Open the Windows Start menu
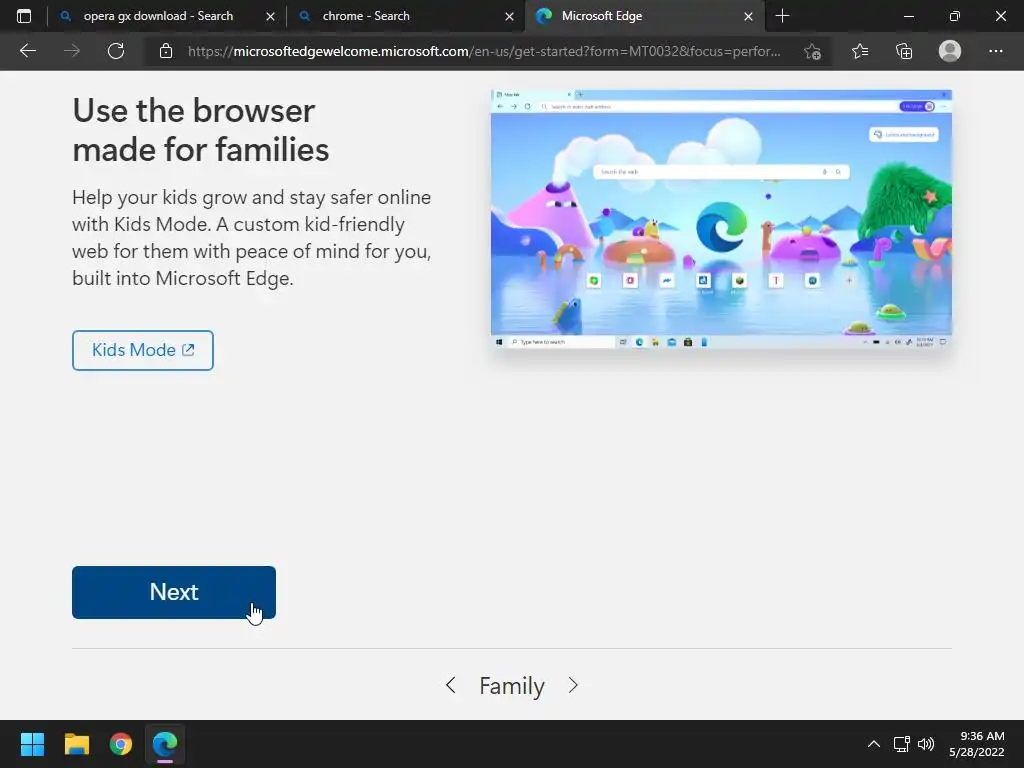This screenshot has height=768, width=1024. coord(32,744)
